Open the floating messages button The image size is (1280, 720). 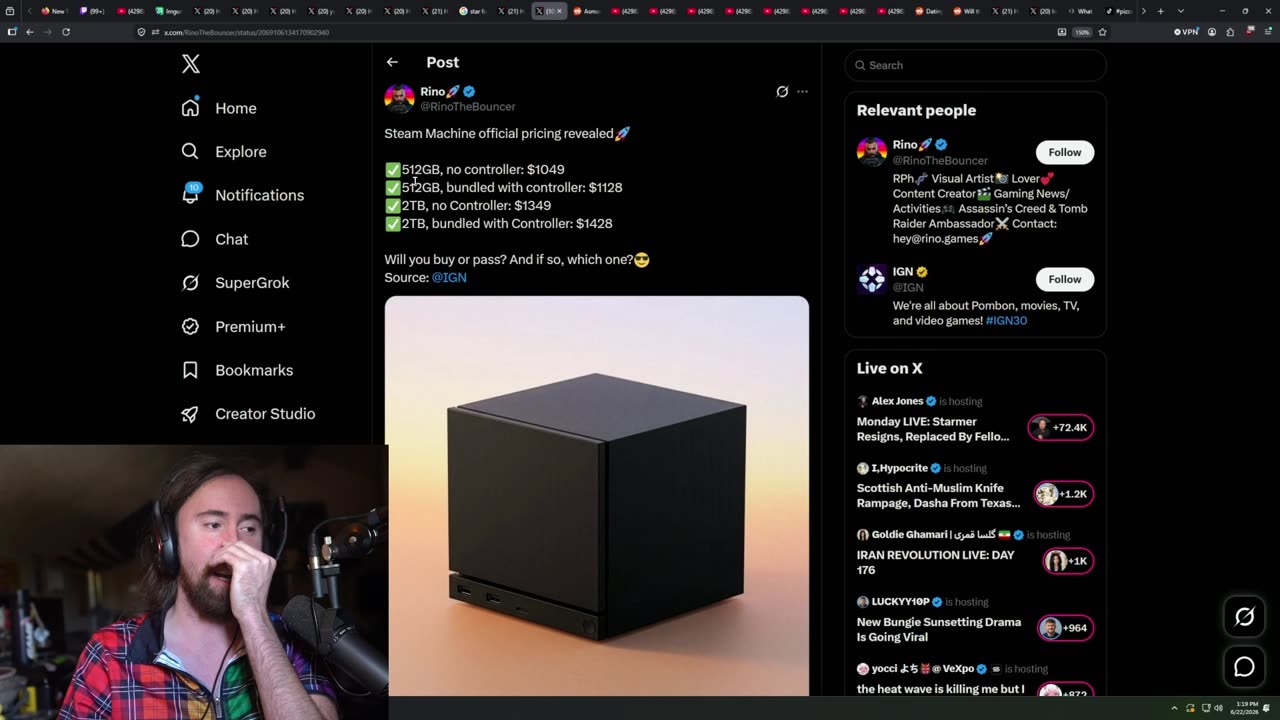point(1244,667)
